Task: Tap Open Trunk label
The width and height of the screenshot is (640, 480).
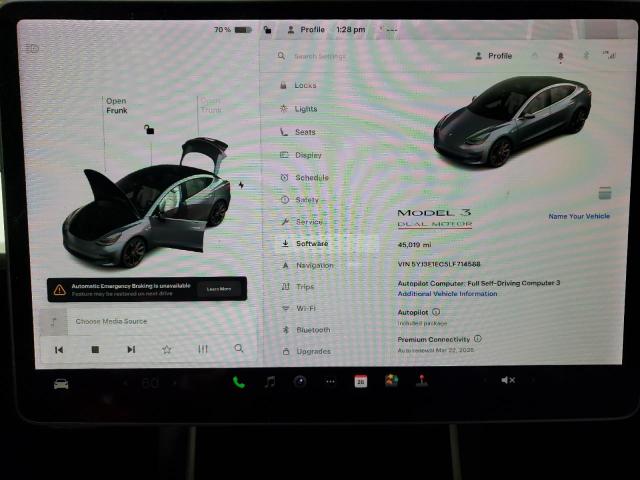Action: [211, 105]
